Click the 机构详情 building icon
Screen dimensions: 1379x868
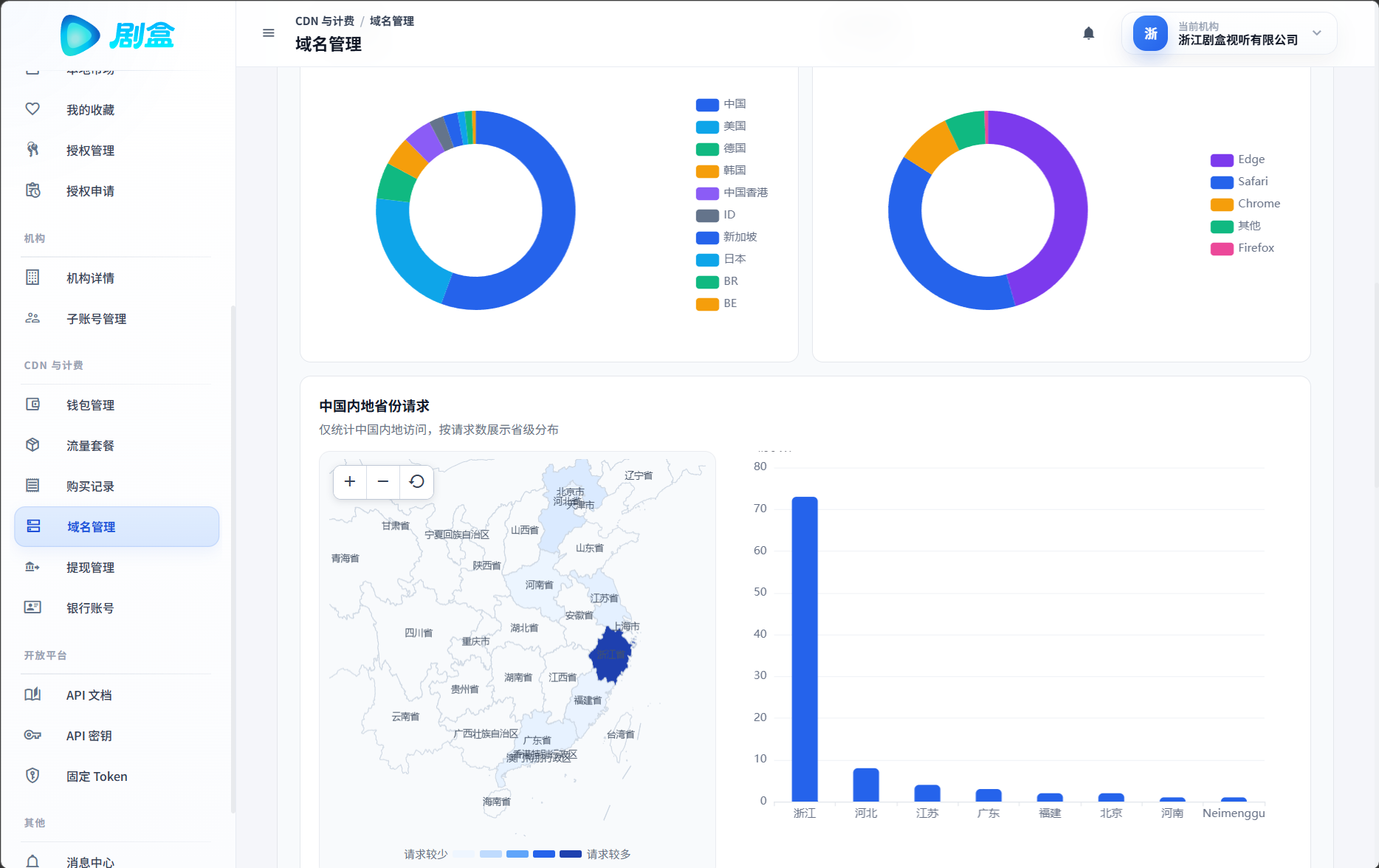(x=32, y=278)
